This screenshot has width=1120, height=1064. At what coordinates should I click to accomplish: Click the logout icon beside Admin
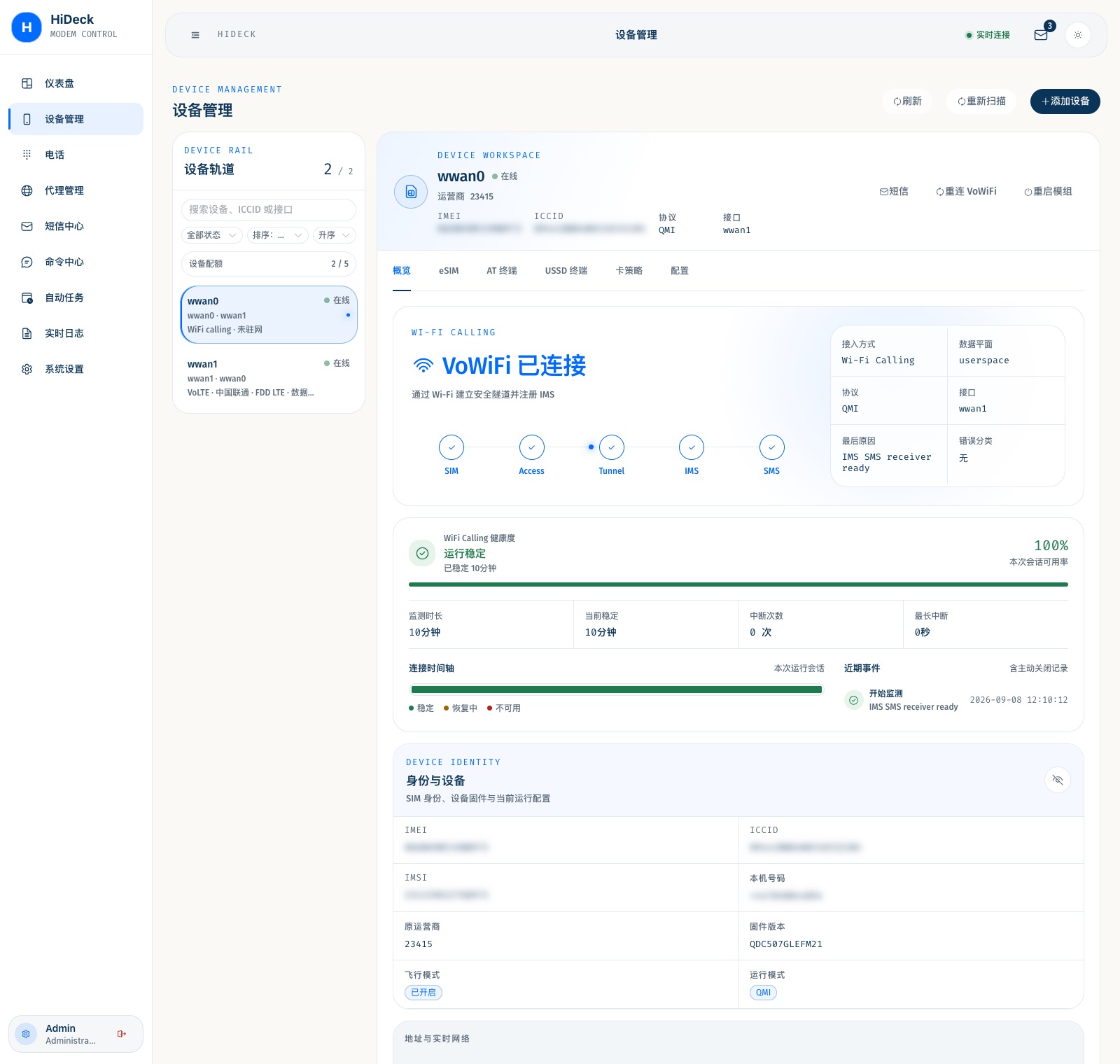click(x=122, y=1034)
